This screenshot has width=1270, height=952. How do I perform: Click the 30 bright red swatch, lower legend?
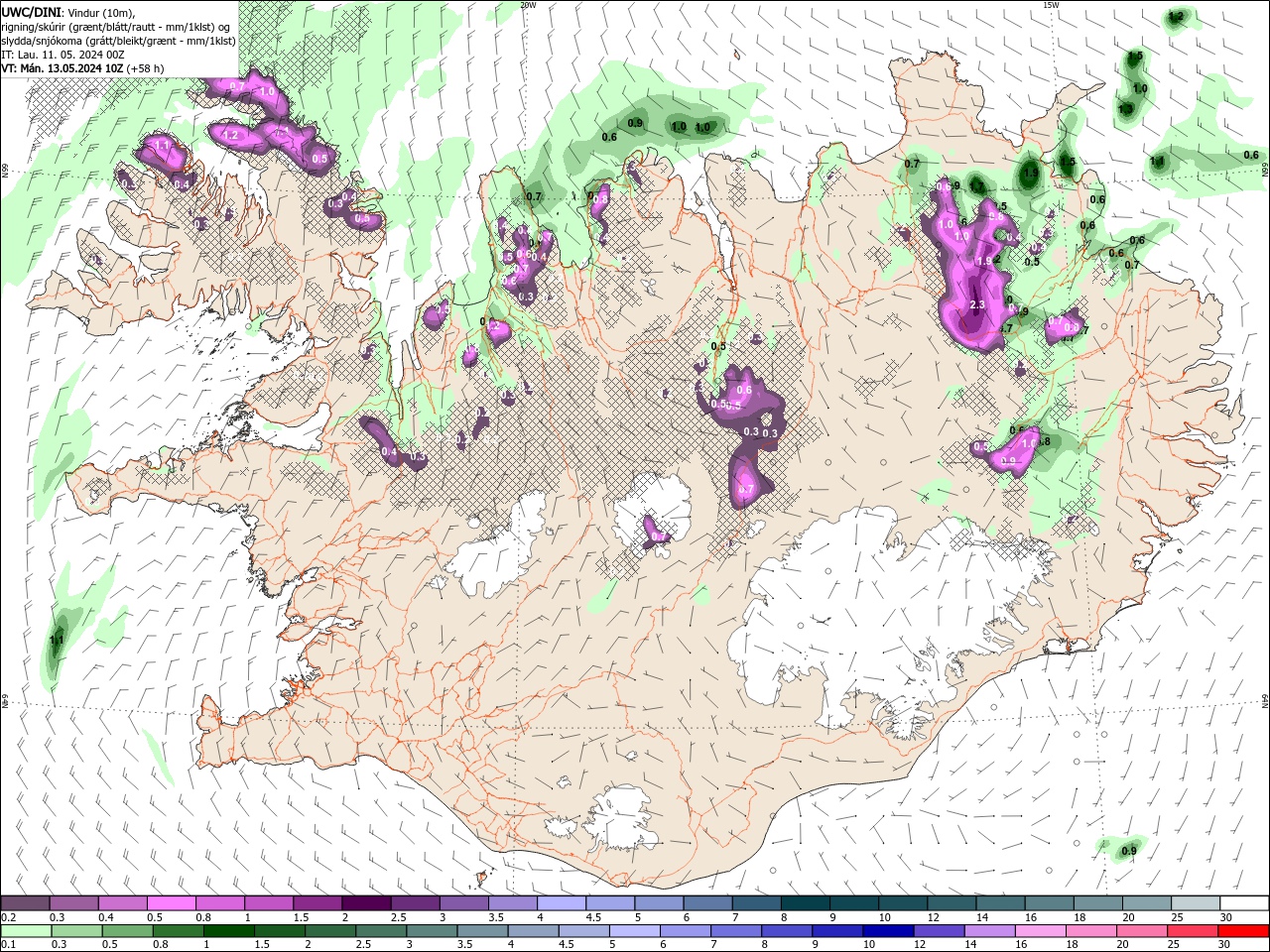[x=1243, y=930]
